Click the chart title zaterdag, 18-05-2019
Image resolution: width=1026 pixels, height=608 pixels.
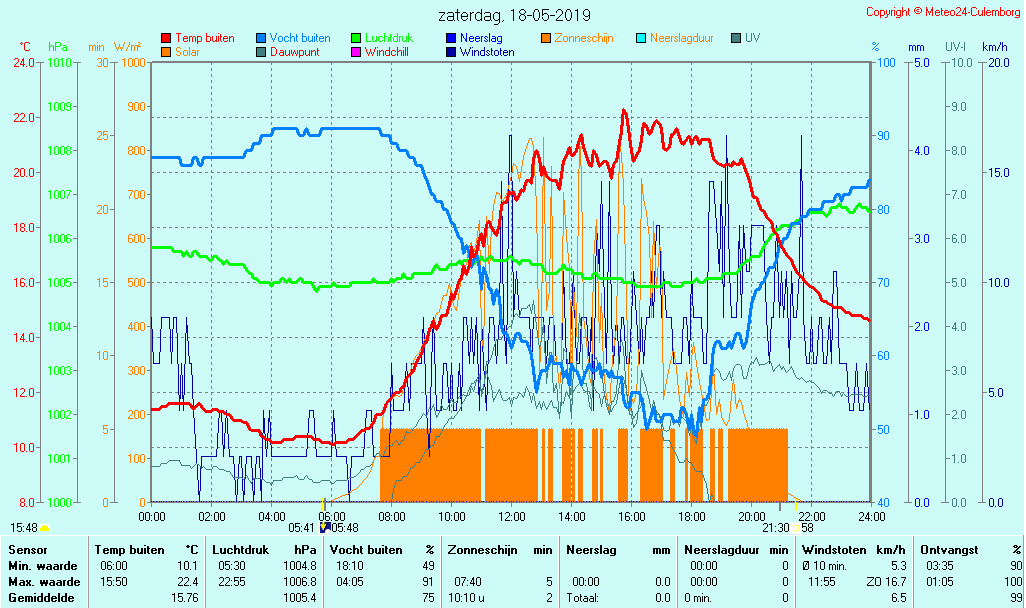pos(514,15)
